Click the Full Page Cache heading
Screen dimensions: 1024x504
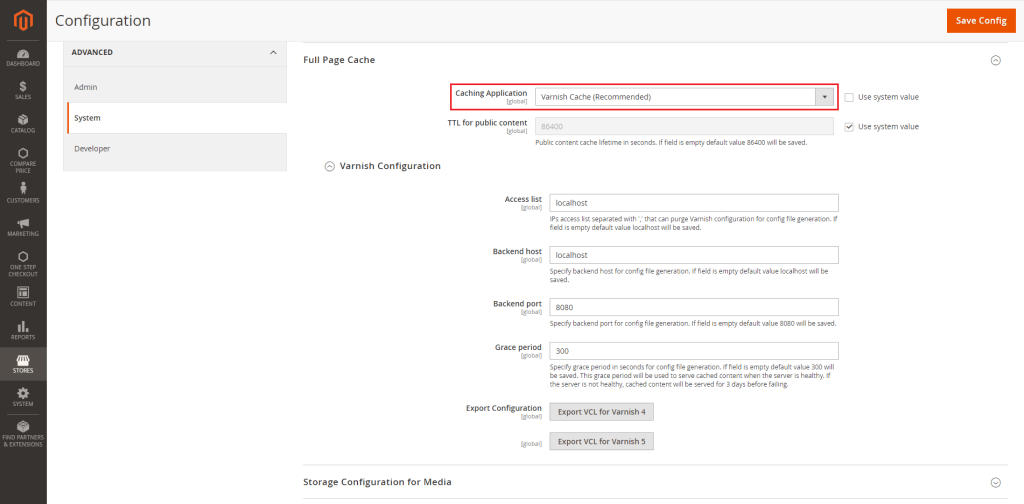tap(339, 60)
